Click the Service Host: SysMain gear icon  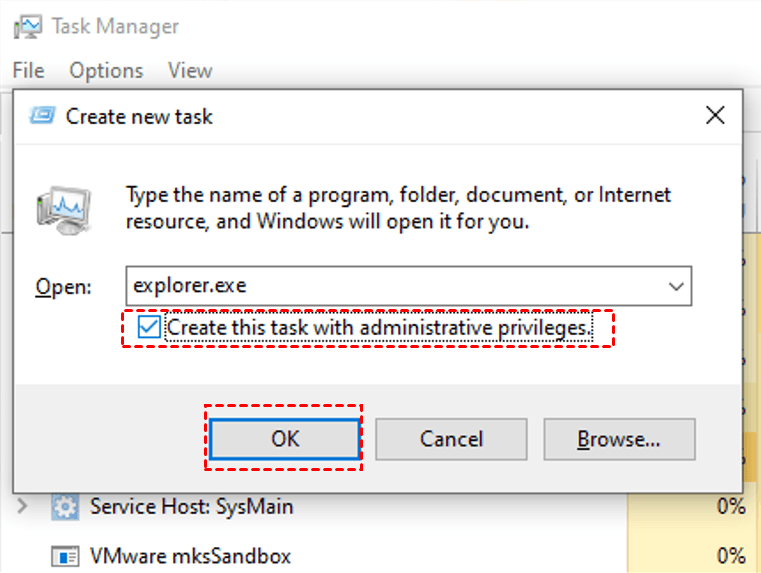[x=65, y=507]
